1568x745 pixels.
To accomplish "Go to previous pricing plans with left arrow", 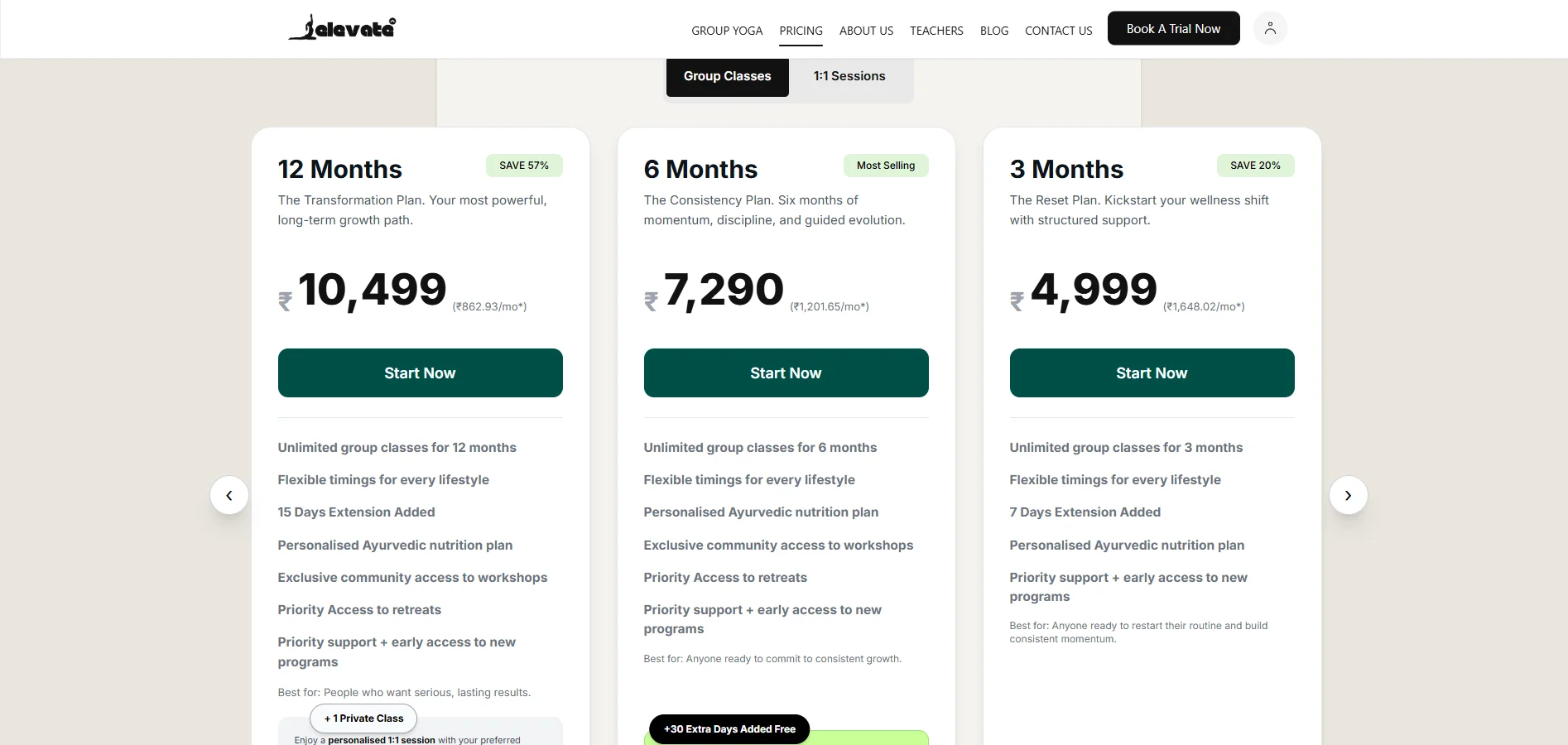I will point(229,495).
